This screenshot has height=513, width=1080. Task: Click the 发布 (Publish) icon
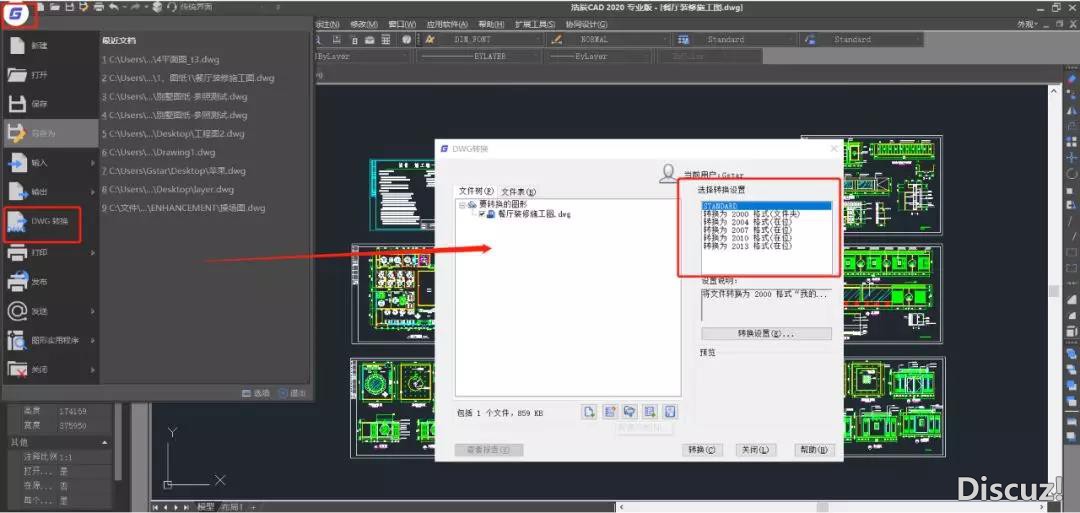point(17,282)
